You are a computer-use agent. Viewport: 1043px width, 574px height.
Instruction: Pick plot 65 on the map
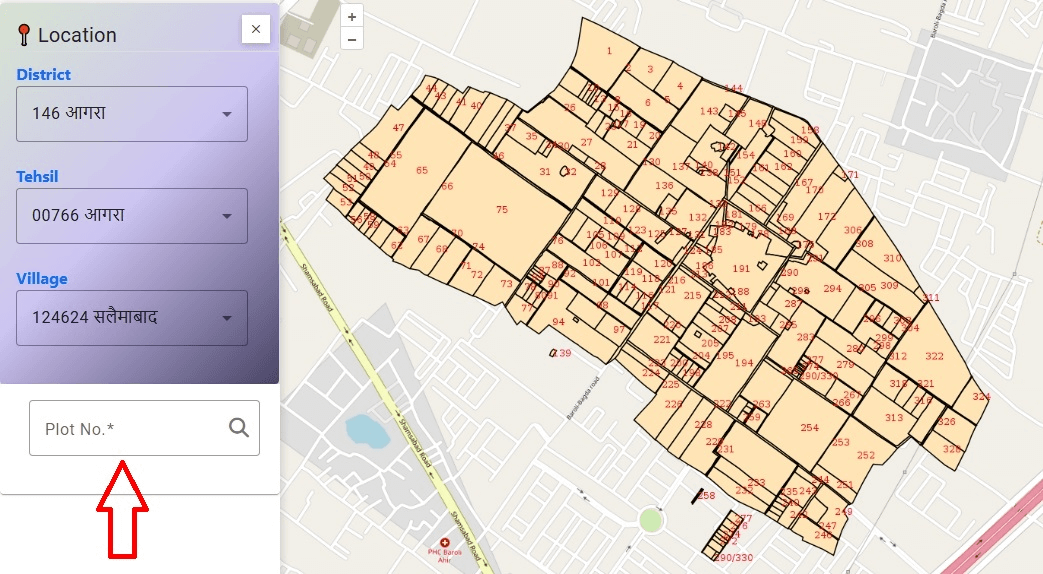coord(422,171)
